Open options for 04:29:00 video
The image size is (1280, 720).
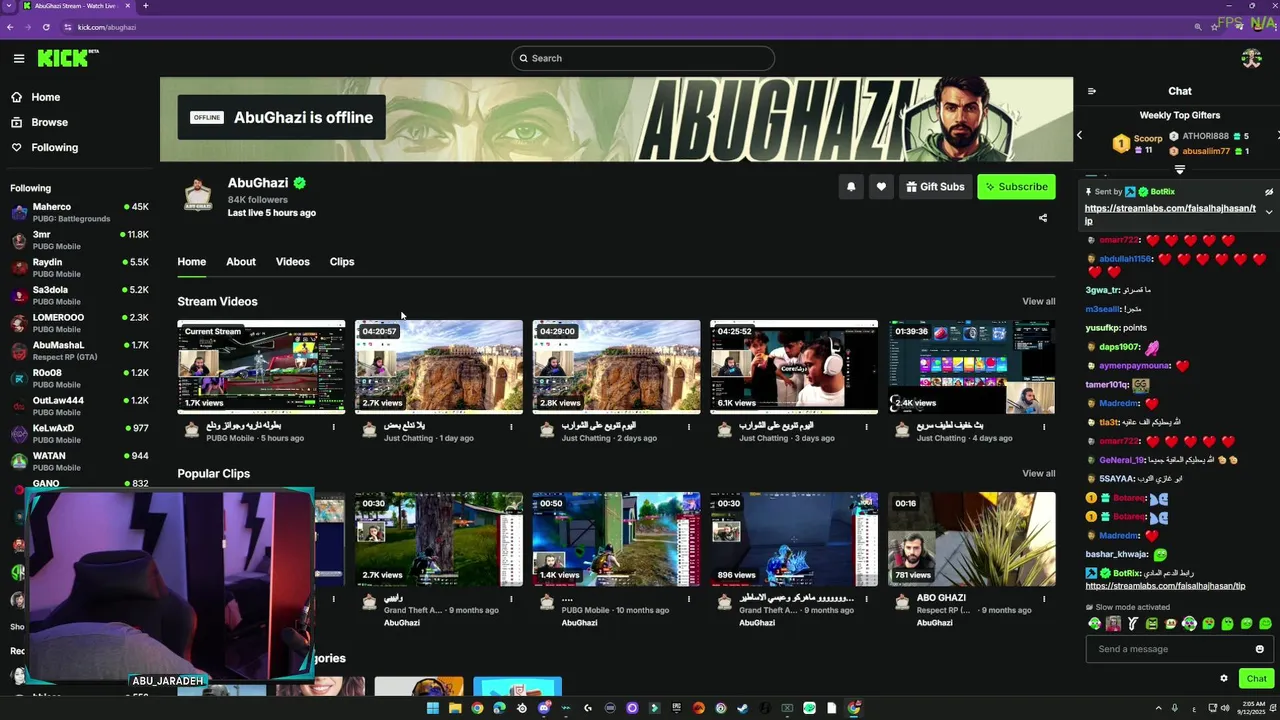[x=688, y=427]
